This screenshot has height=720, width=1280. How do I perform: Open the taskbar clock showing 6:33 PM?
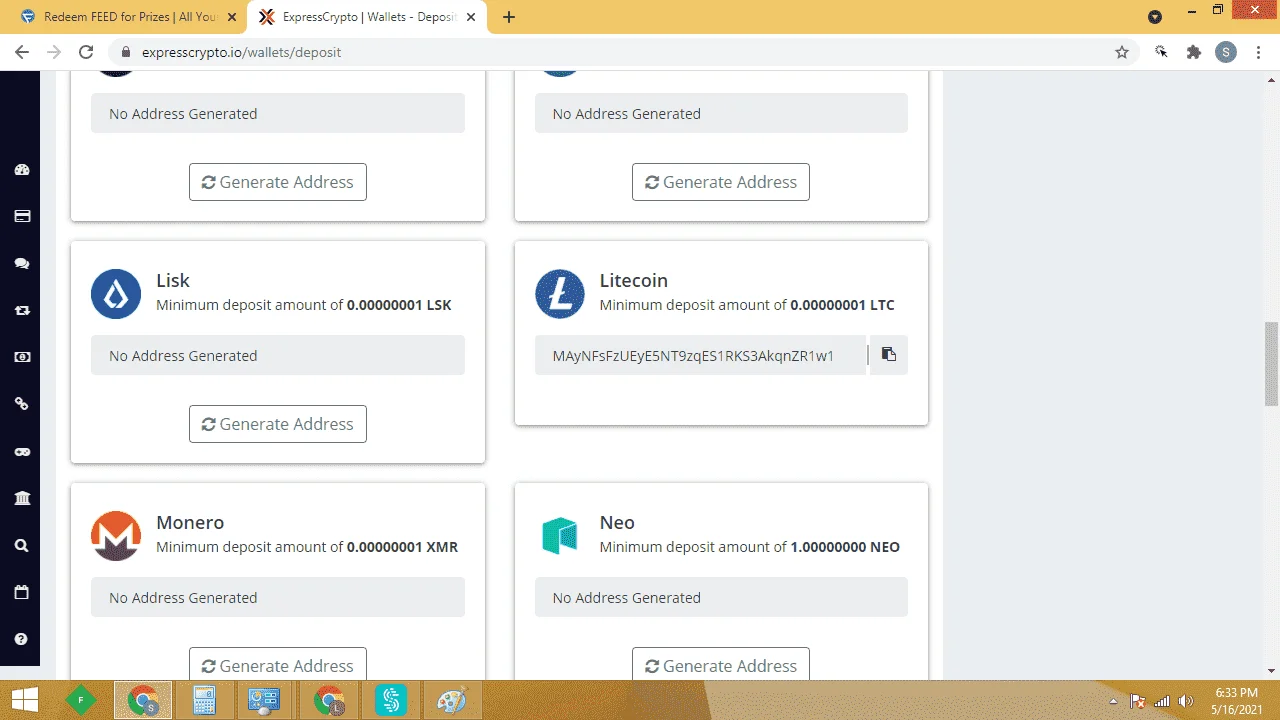1237,701
